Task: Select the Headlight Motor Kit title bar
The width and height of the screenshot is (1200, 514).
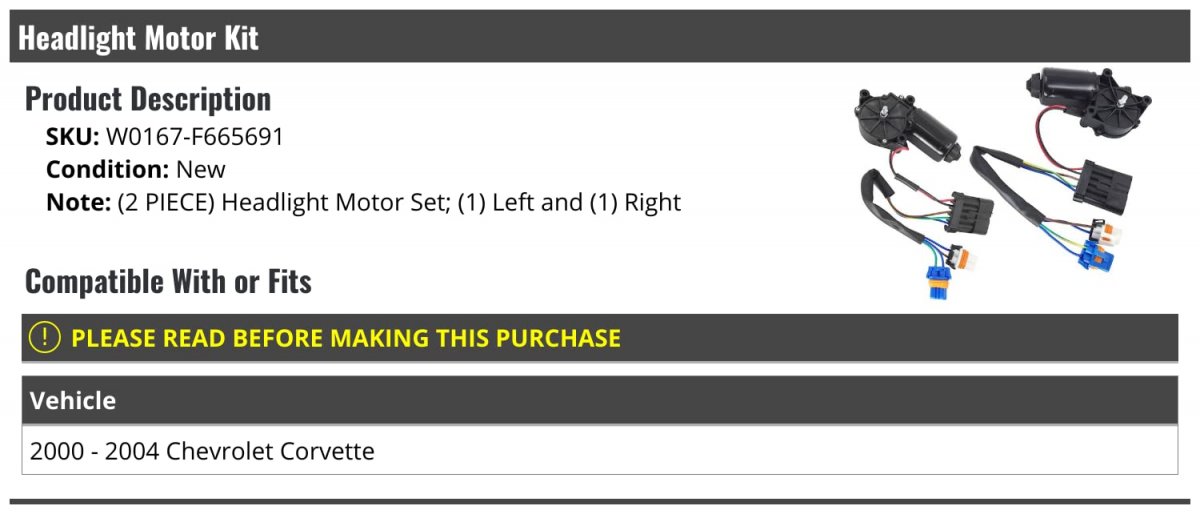Action: click(600, 38)
